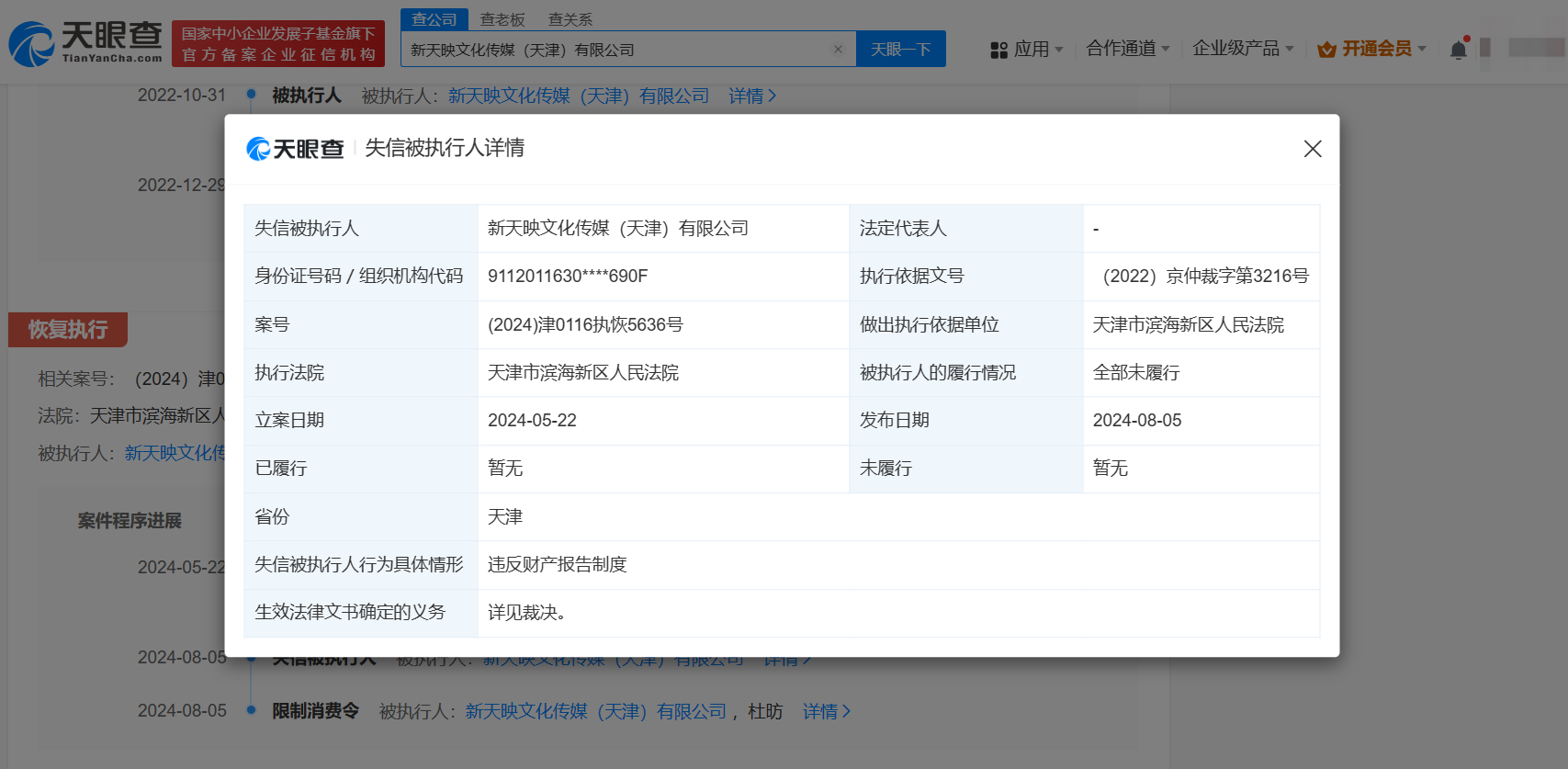The height and width of the screenshot is (769, 1568).
Task: Click company link after 被执行人 under 恢复执行
Action: pos(175,453)
